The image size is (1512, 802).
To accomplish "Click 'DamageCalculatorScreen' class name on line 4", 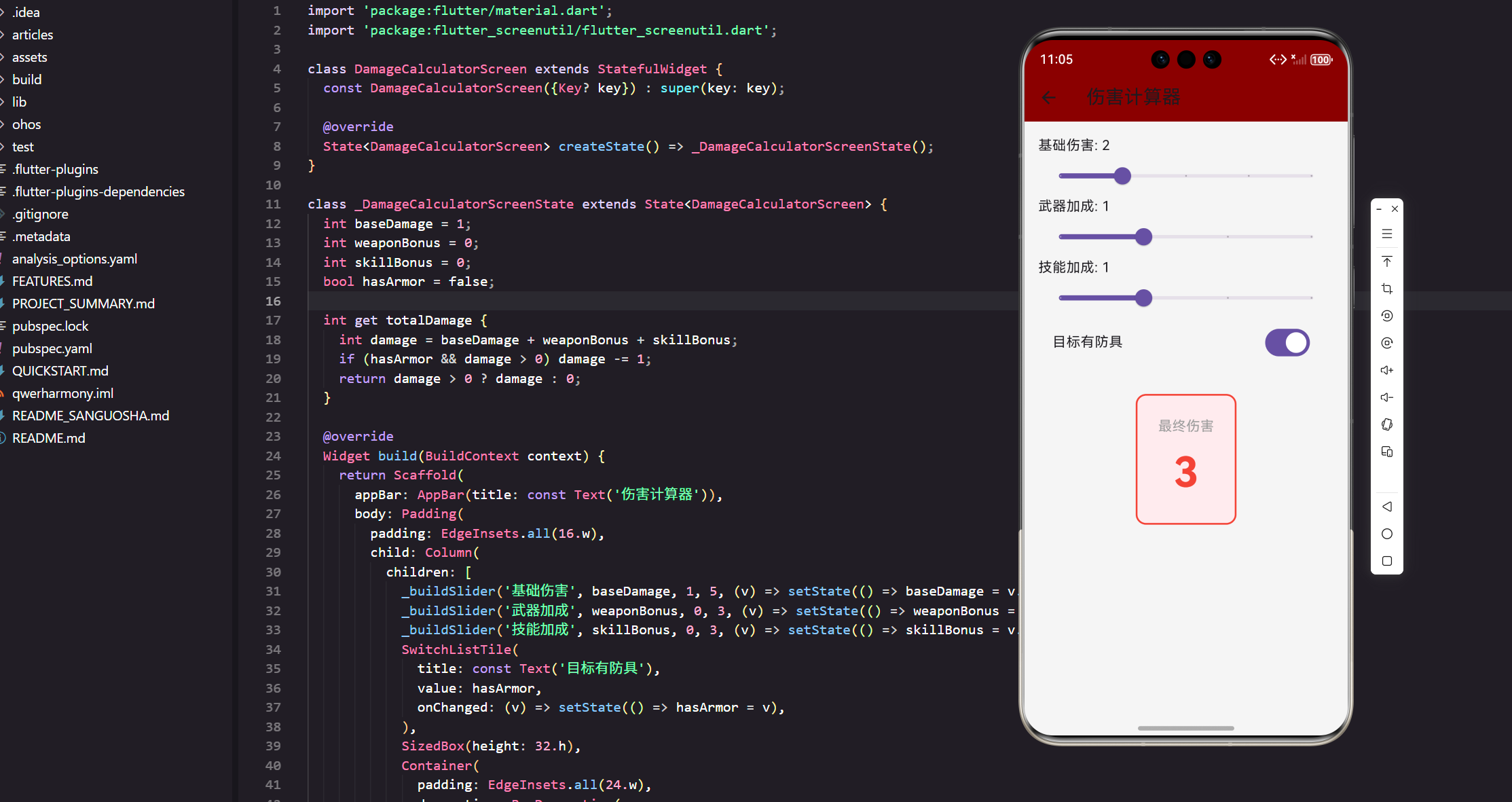I will point(440,69).
